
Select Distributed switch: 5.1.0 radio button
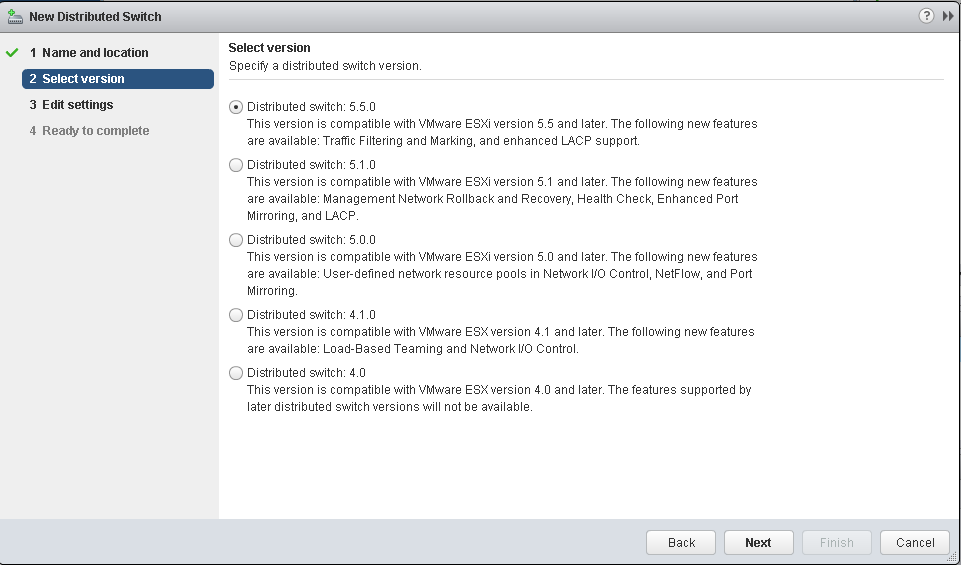click(x=236, y=165)
